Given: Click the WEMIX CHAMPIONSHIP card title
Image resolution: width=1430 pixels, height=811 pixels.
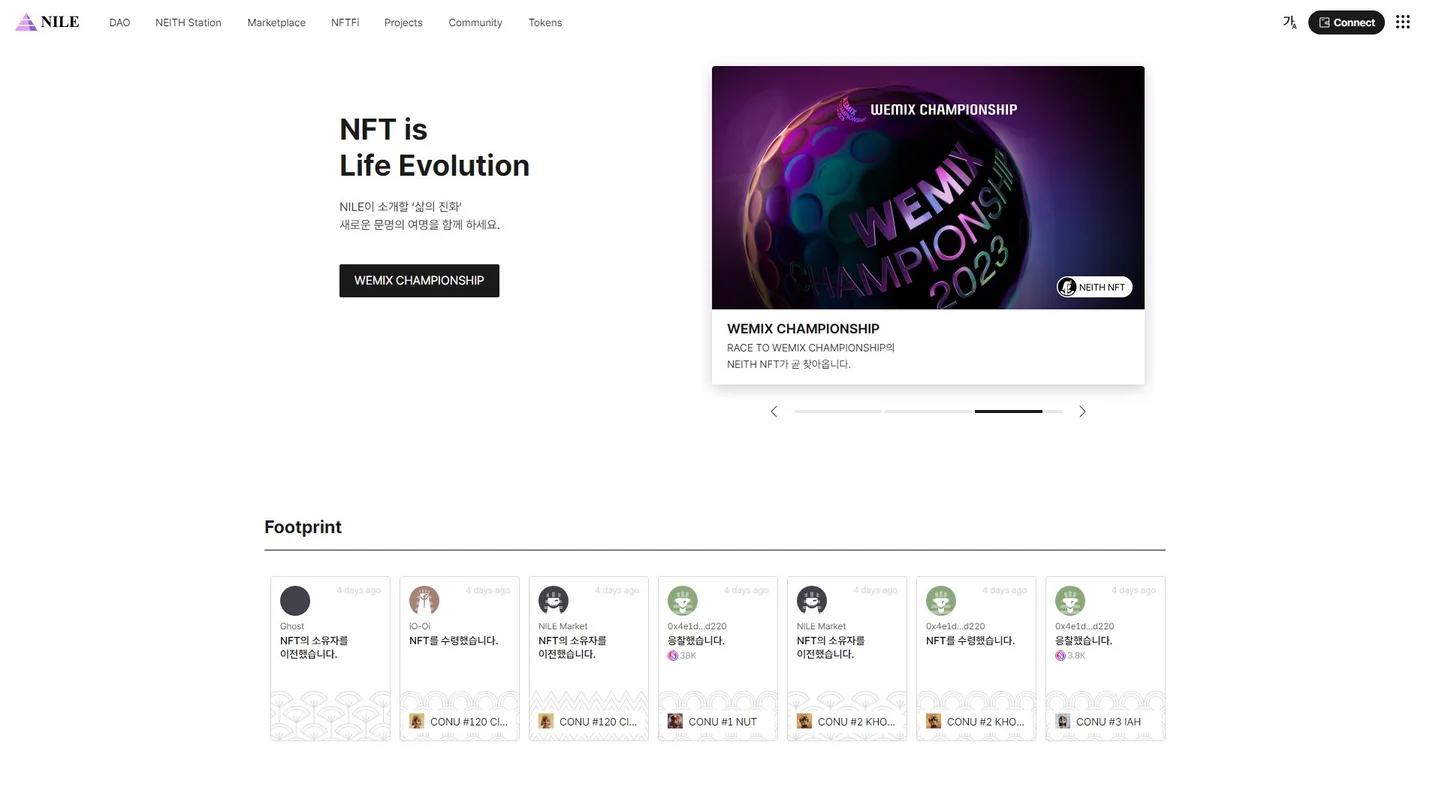Looking at the screenshot, I should point(803,328).
